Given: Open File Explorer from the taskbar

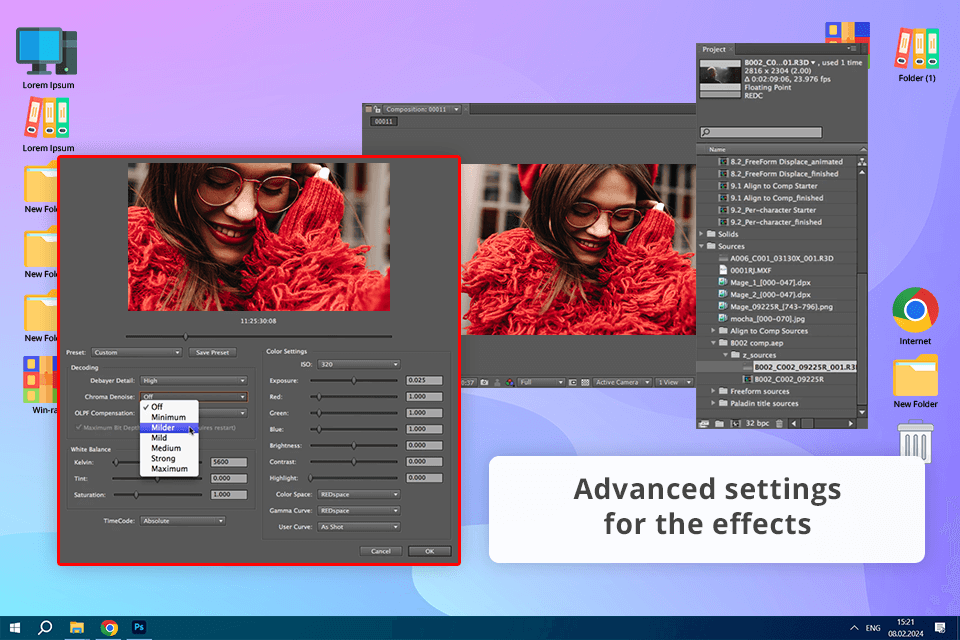Looking at the screenshot, I should pyautogui.click(x=77, y=628).
